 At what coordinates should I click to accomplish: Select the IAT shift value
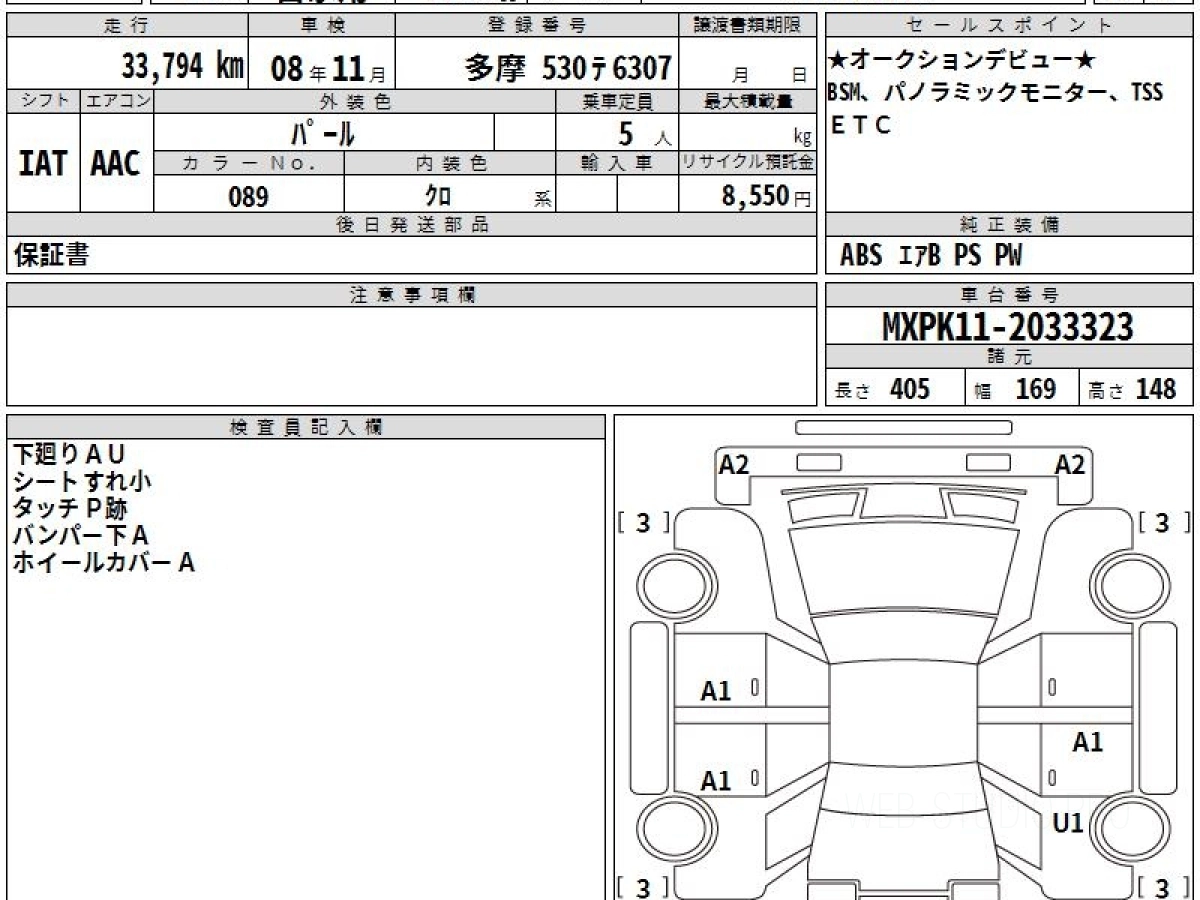(x=43, y=163)
